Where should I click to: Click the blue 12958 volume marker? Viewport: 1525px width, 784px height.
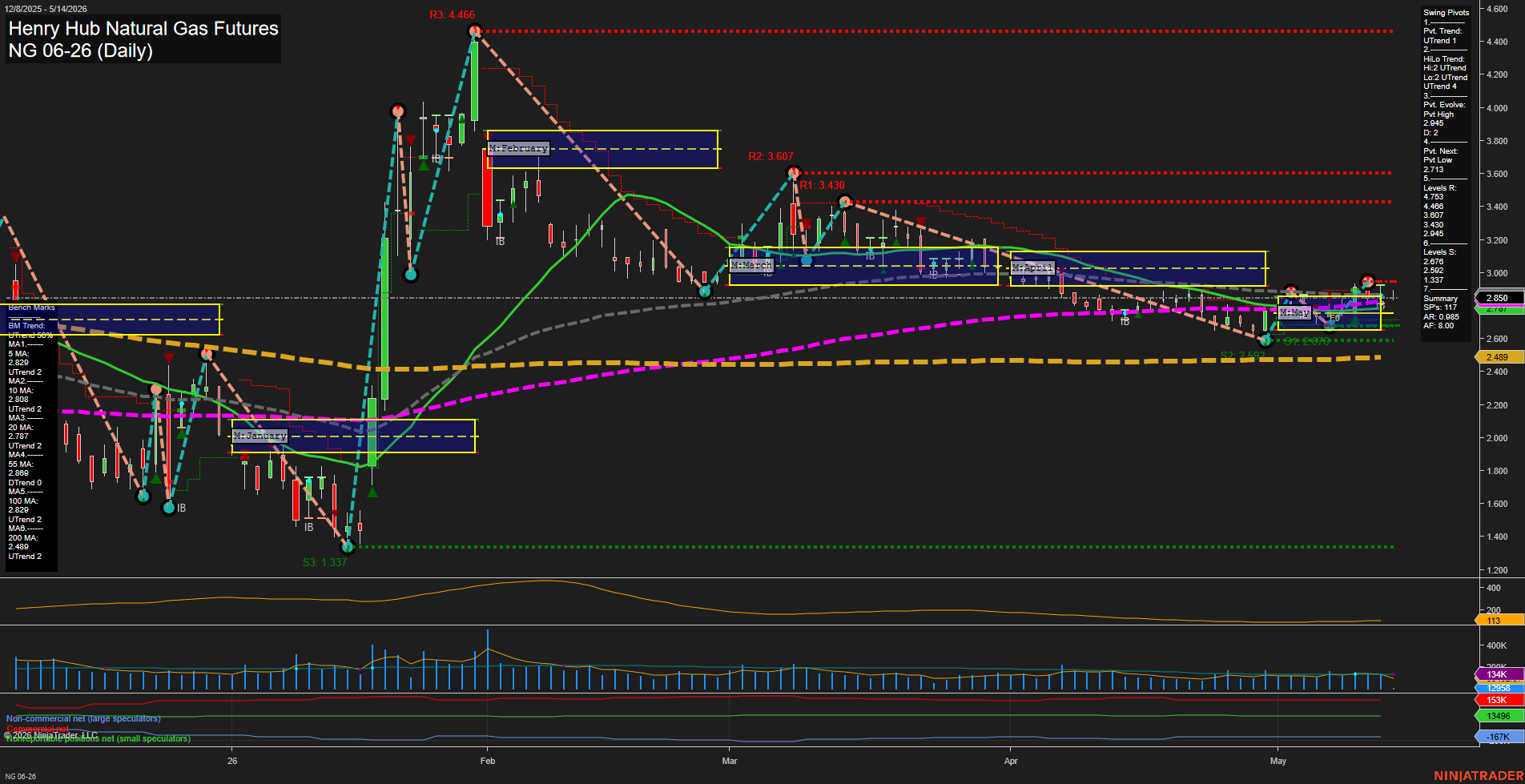coord(1499,688)
